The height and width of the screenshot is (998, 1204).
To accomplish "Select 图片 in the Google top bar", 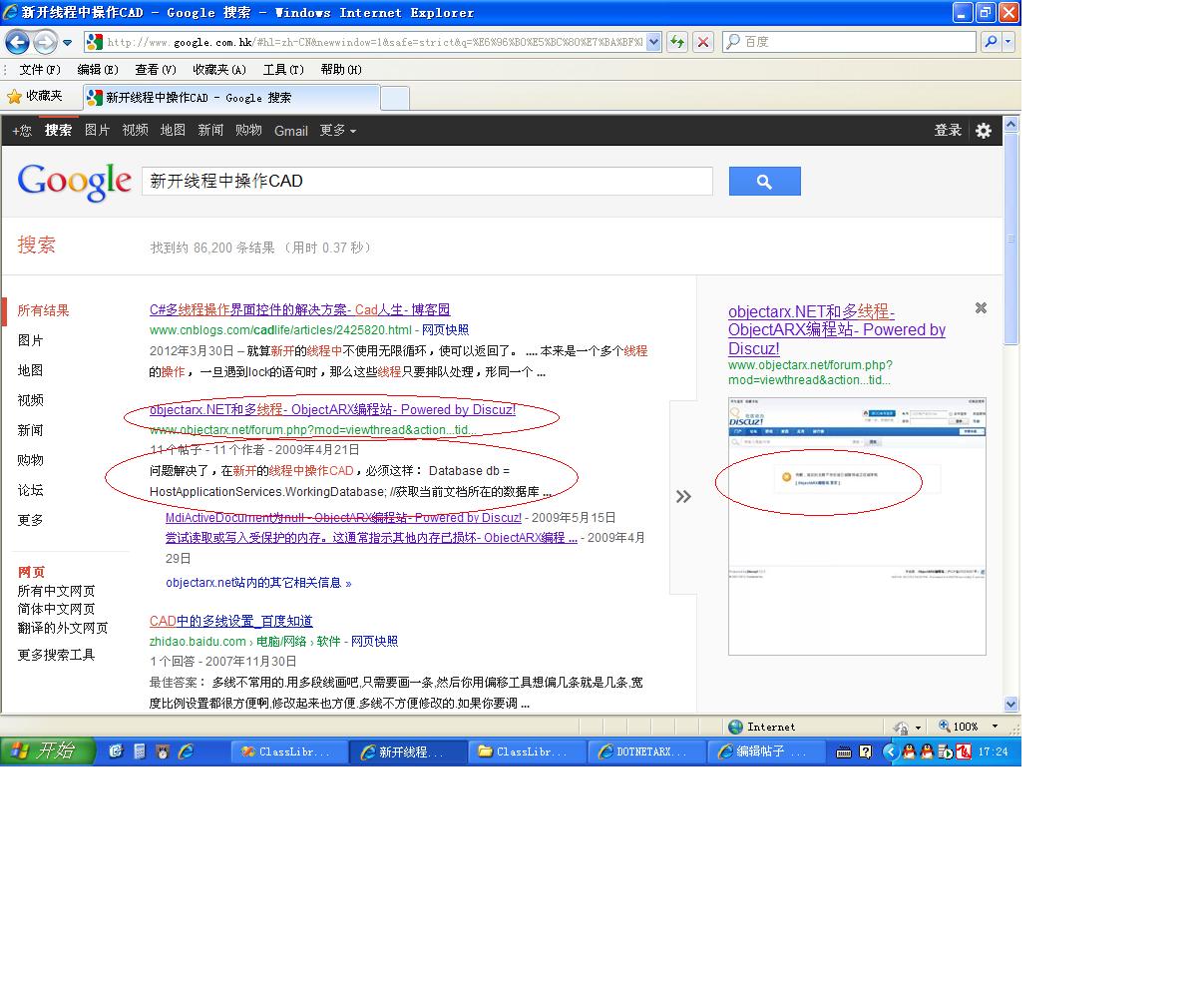I will tap(97, 131).
